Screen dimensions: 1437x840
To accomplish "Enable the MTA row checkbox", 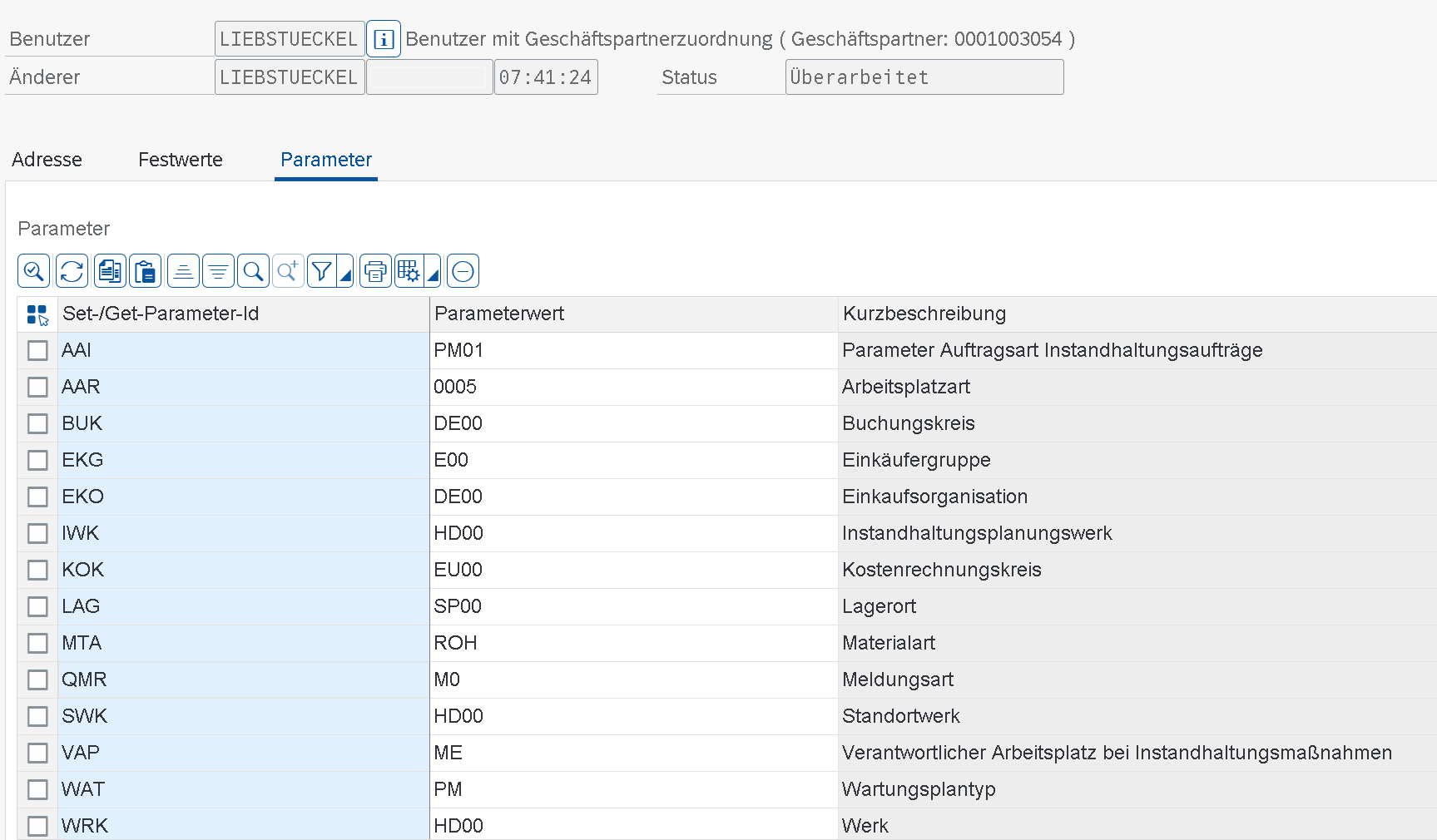I will pyautogui.click(x=37, y=644).
